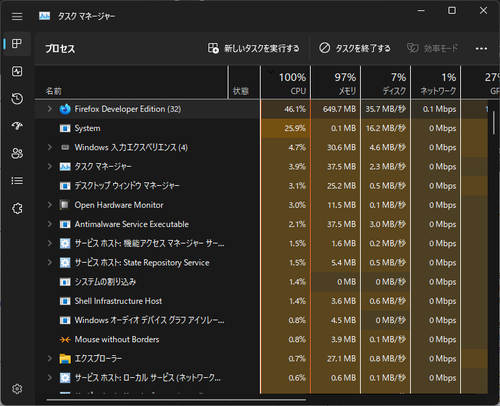Sort by ネットワーク column header
500x406 pixels.
pos(436,82)
